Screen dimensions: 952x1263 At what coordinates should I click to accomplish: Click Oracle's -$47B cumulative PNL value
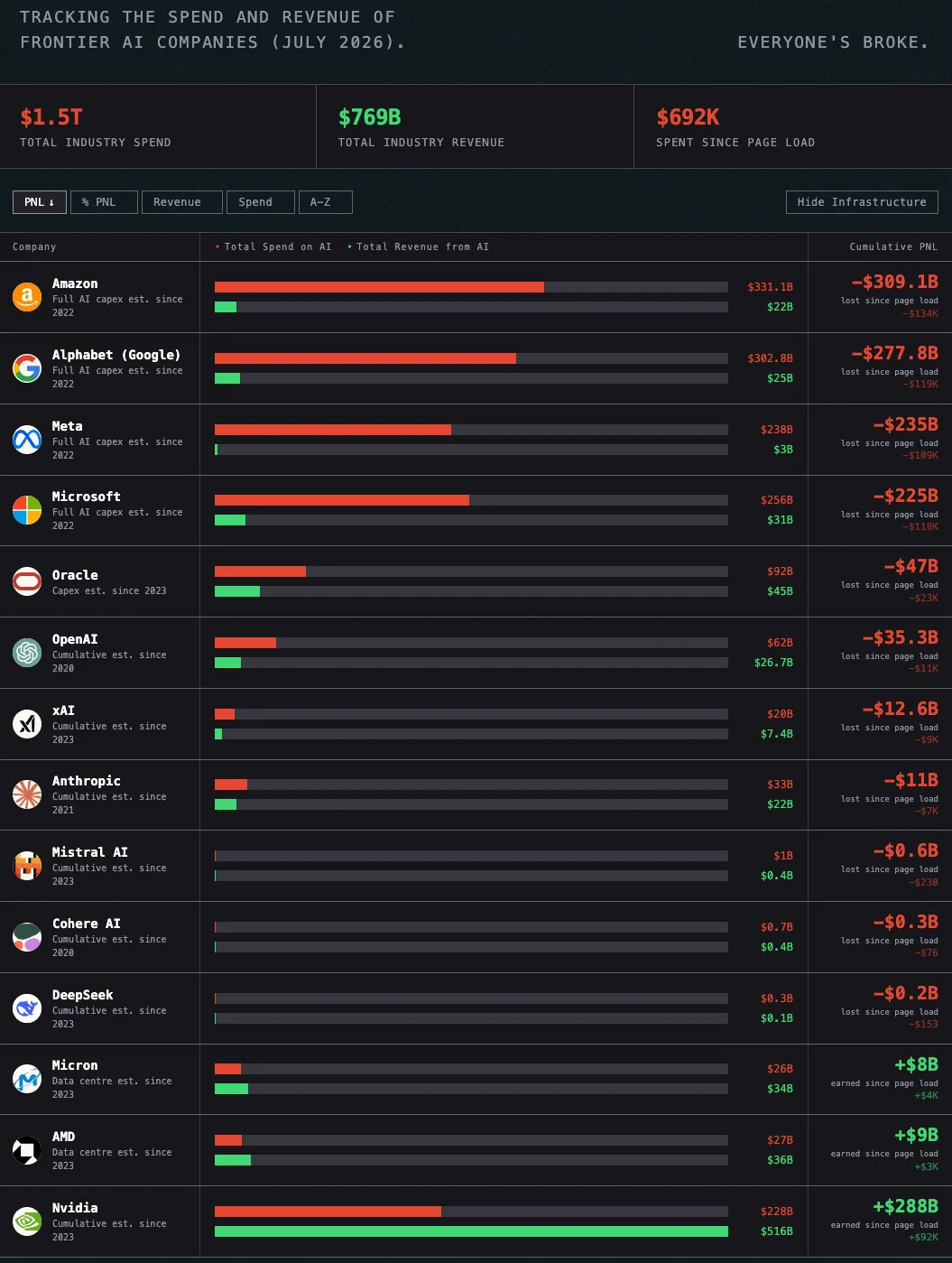click(x=910, y=566)
